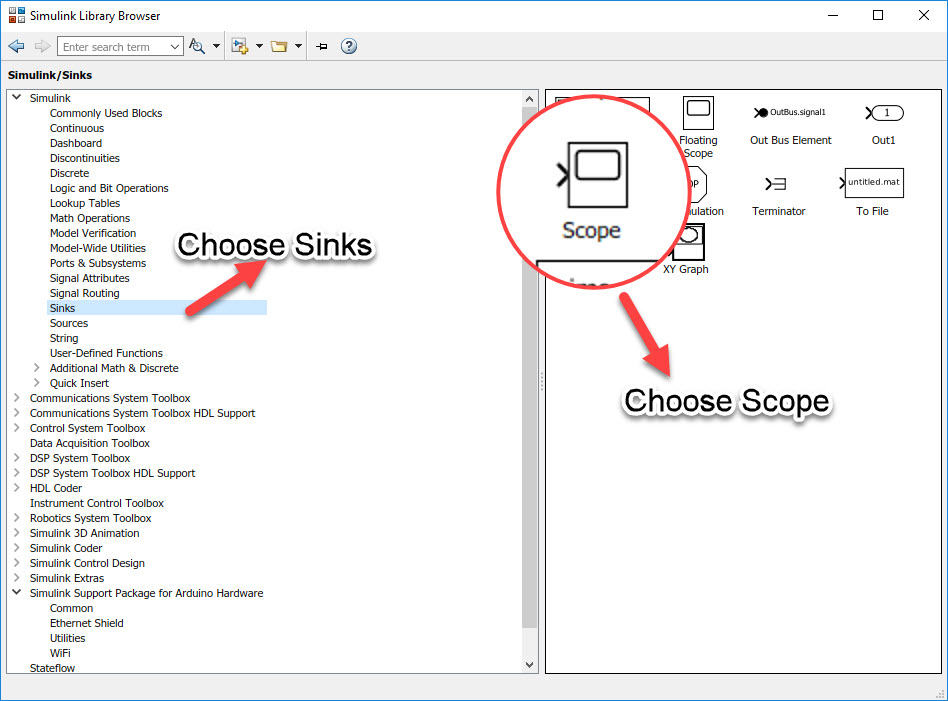Open the Help icon in the toolbar
Viewport: 948px width, 701px height.
[x=348, y=46]
